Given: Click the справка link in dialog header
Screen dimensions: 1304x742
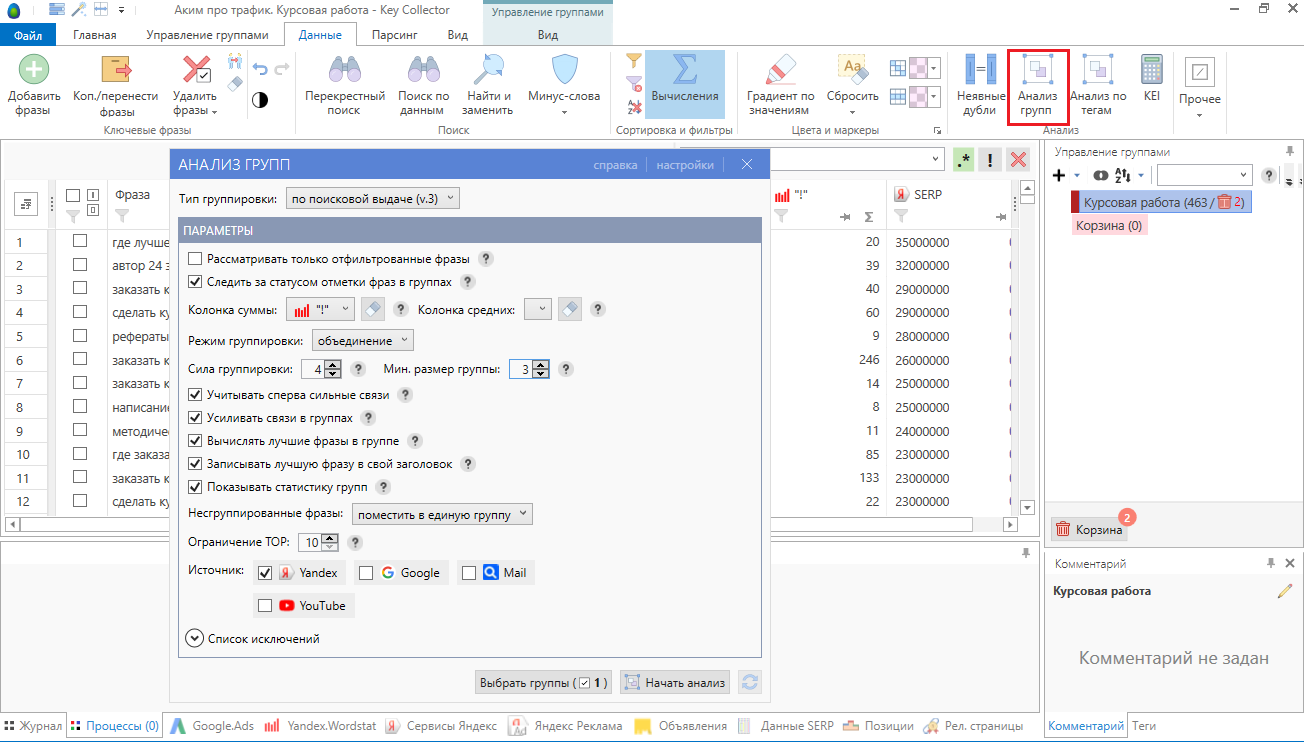Looking at the screenshot, I should click(614, 165).
